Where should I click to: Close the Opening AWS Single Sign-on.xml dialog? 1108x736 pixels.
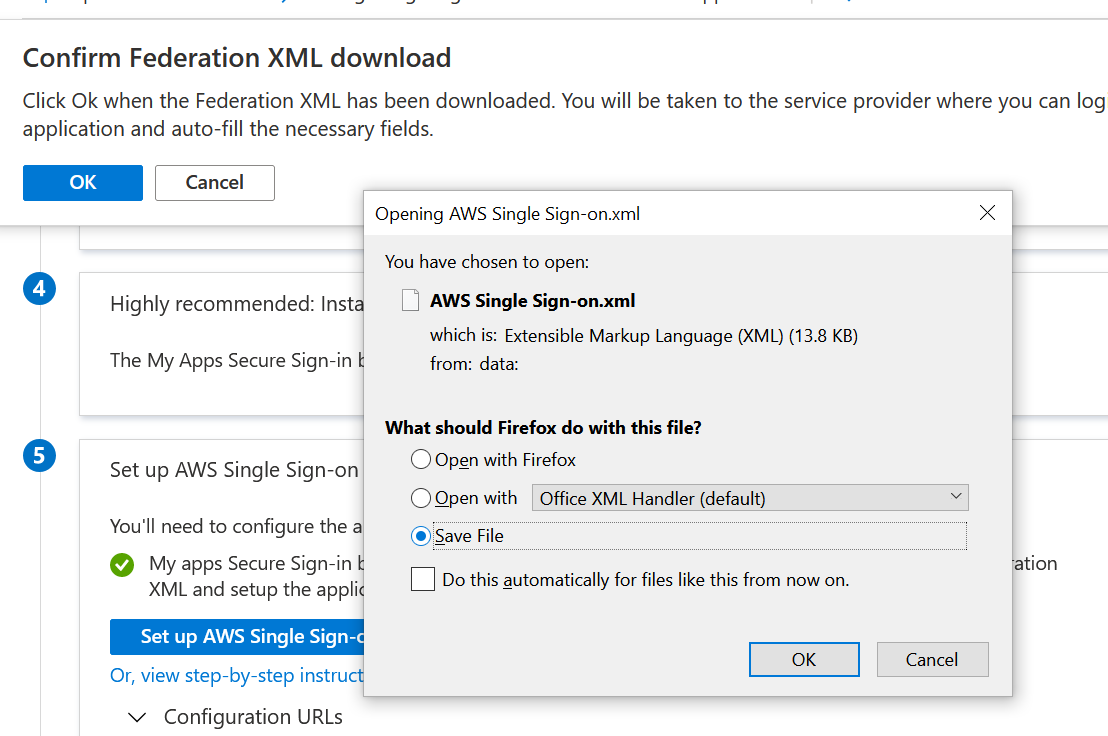coord(987,213)
